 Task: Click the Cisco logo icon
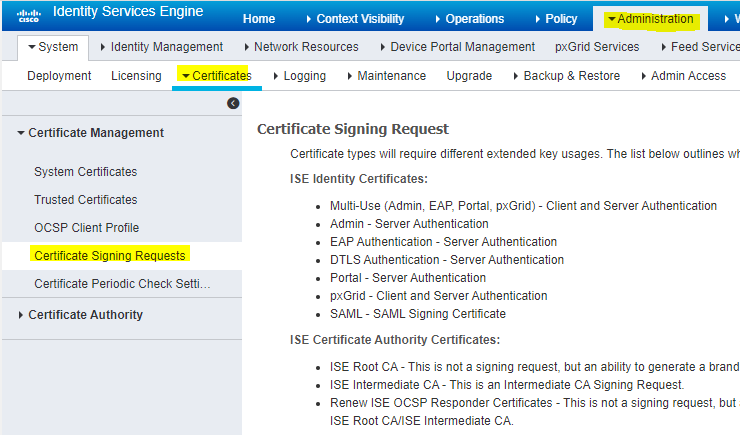(29, 16)
